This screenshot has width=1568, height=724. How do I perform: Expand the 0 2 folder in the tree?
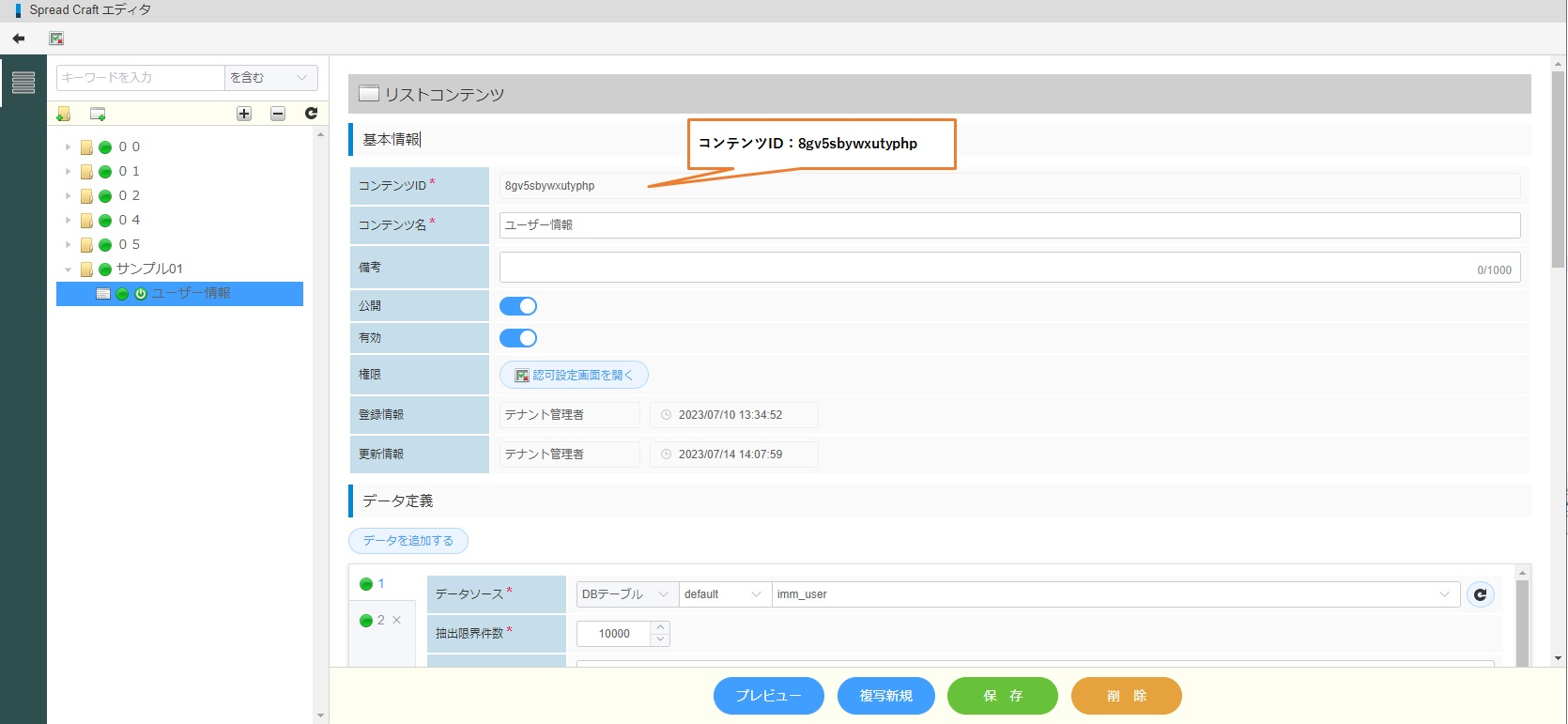(68, 196)
